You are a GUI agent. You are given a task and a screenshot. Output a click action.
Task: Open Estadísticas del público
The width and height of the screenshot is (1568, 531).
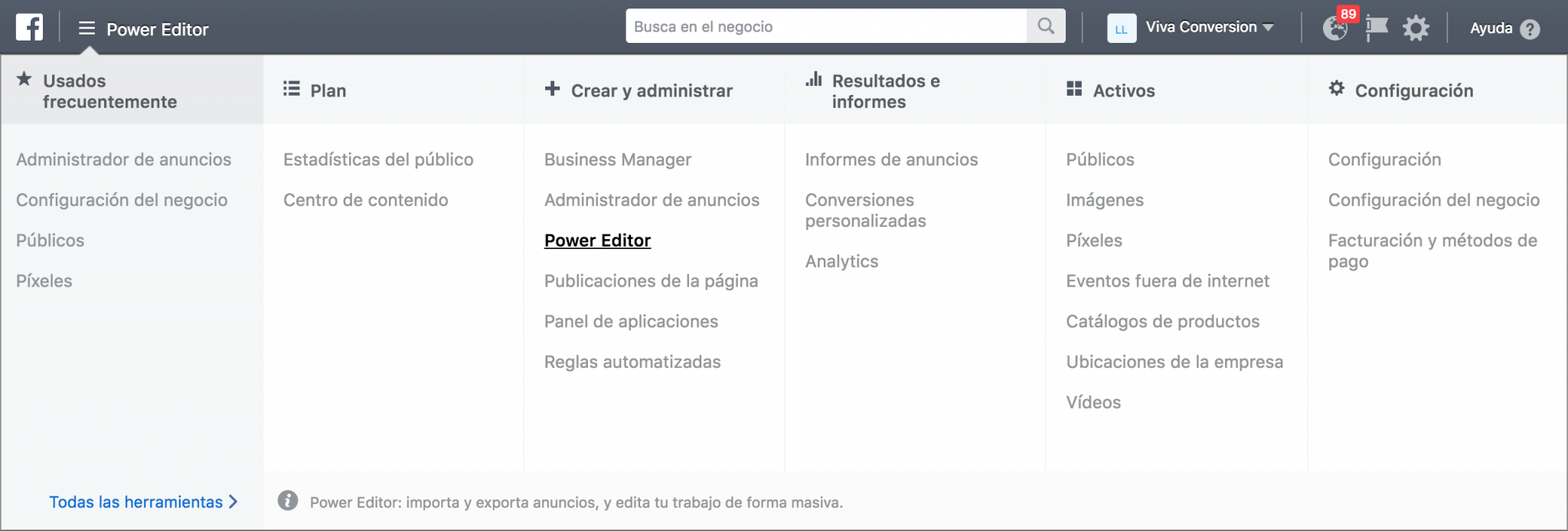tap(378, 159)
